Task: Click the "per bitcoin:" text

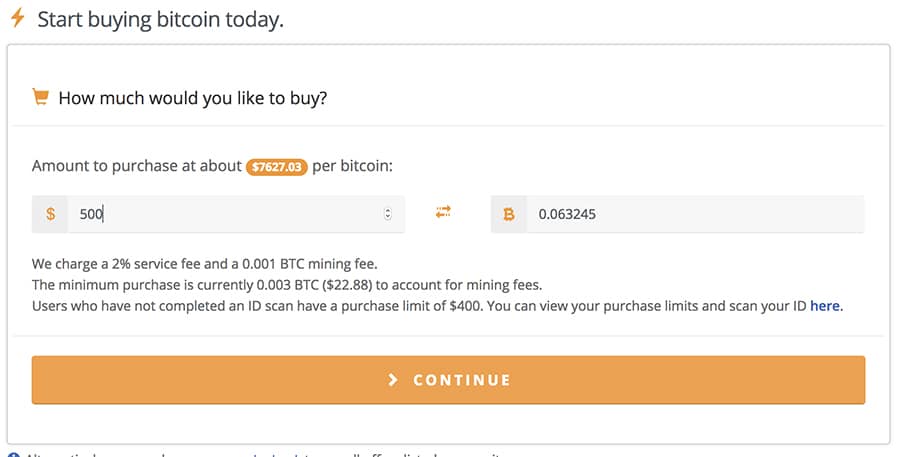Action: 352,166
